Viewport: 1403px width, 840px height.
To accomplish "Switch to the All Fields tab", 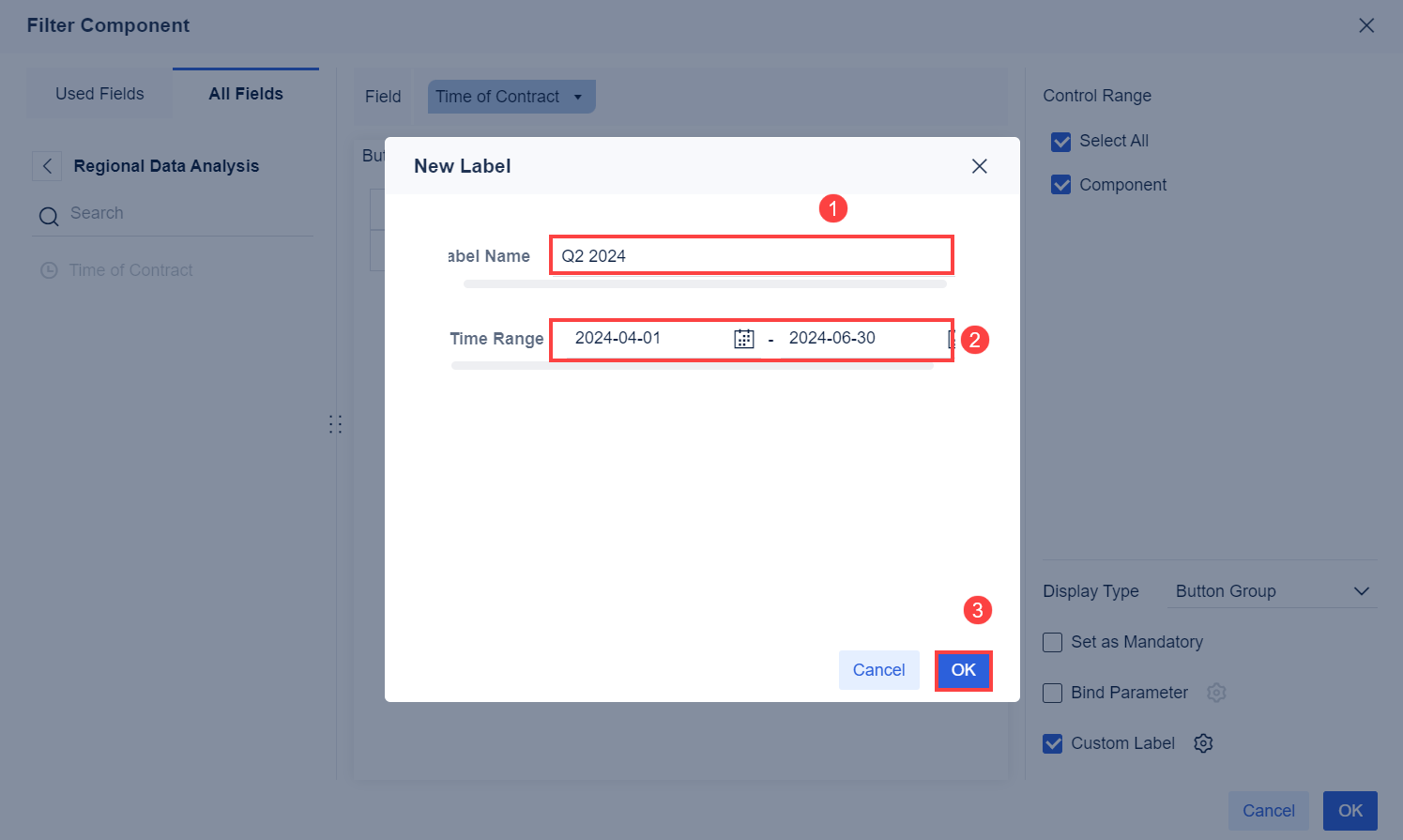I will pos(245,93).
